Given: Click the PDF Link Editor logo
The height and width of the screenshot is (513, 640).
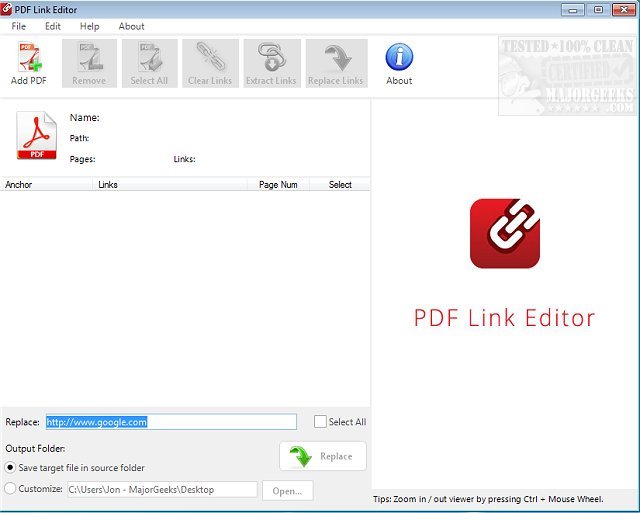Looking at the screenshot, I should [x=505, y=233].
